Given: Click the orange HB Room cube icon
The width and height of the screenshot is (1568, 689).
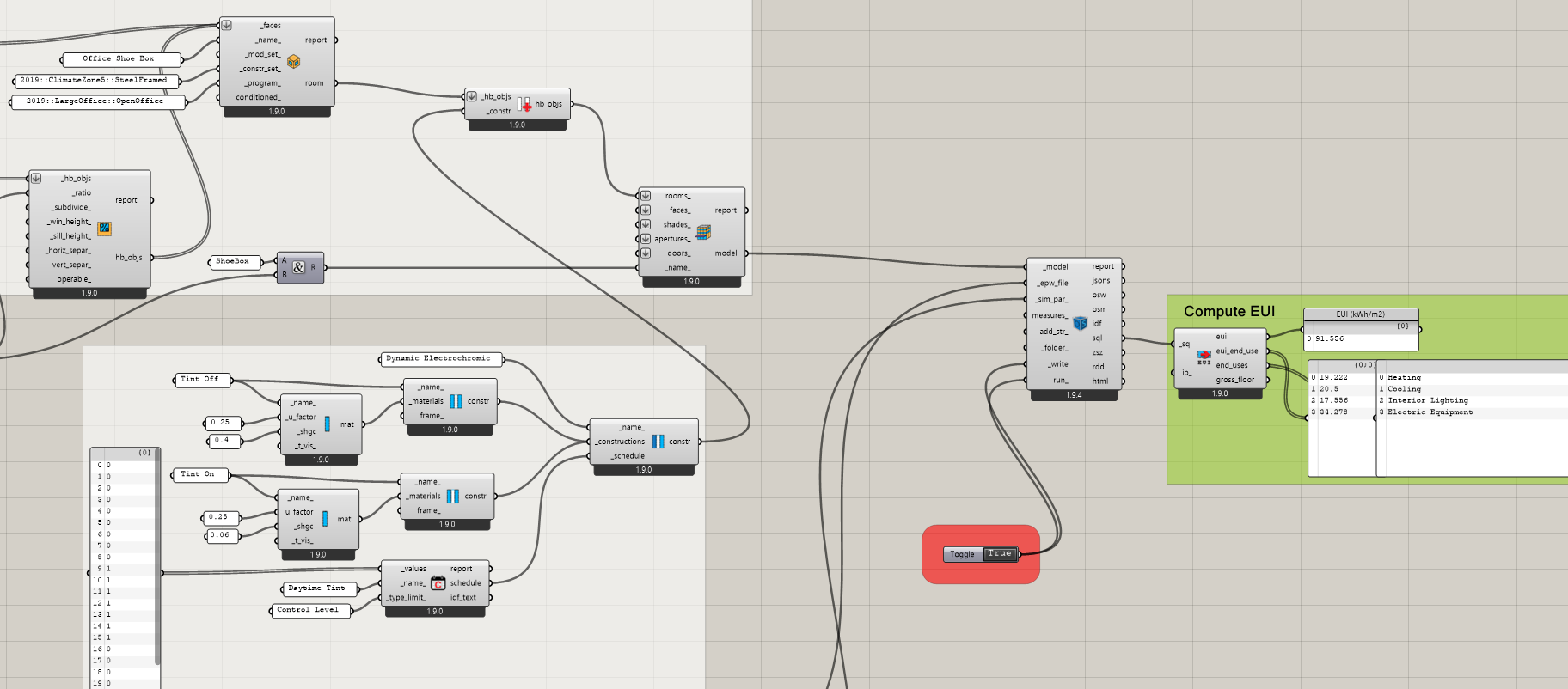Looking at the screenshot, I should (x=293, y=62).
